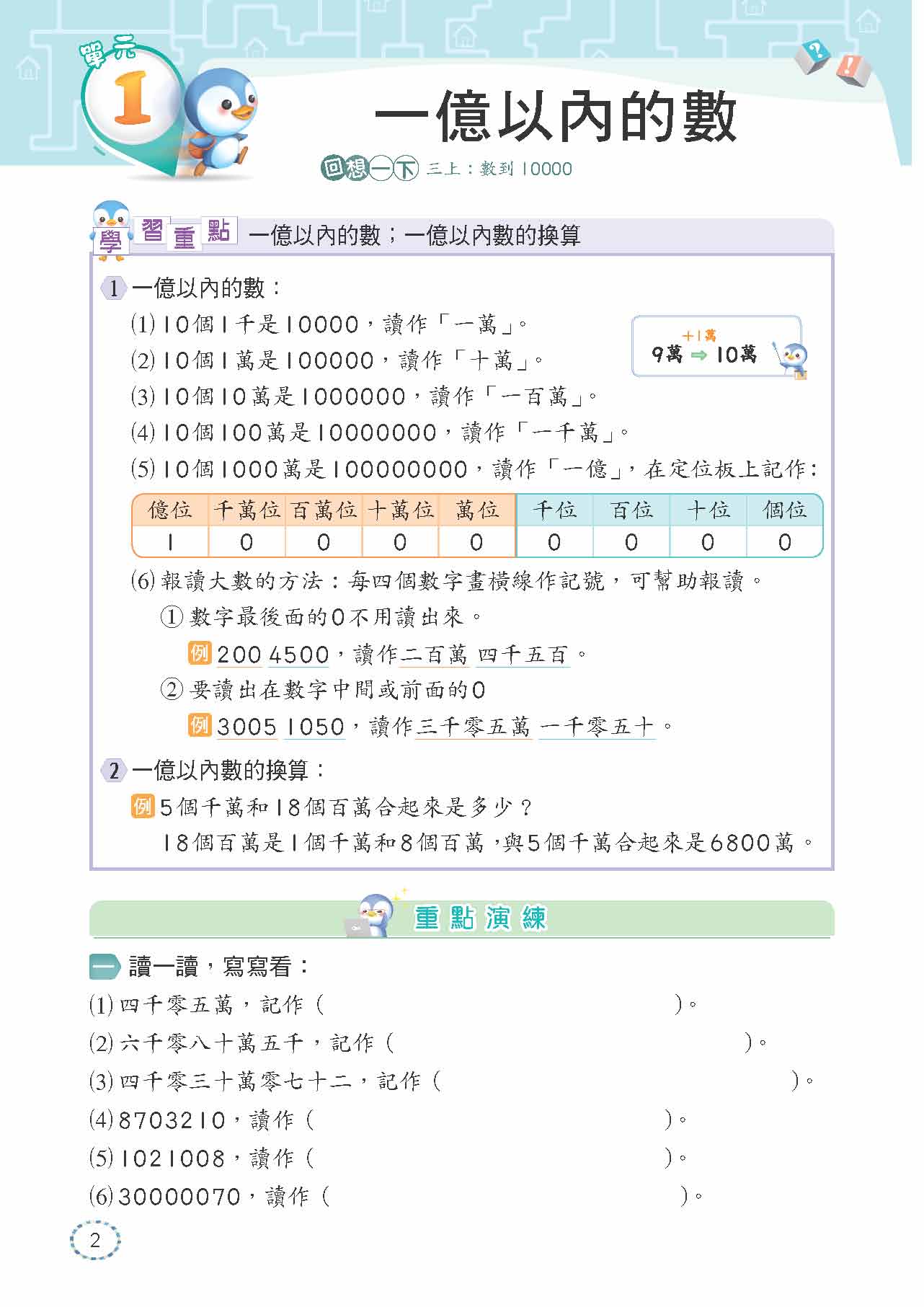Click the rule 數字最後面的0不用讀出來

[321, 617]
